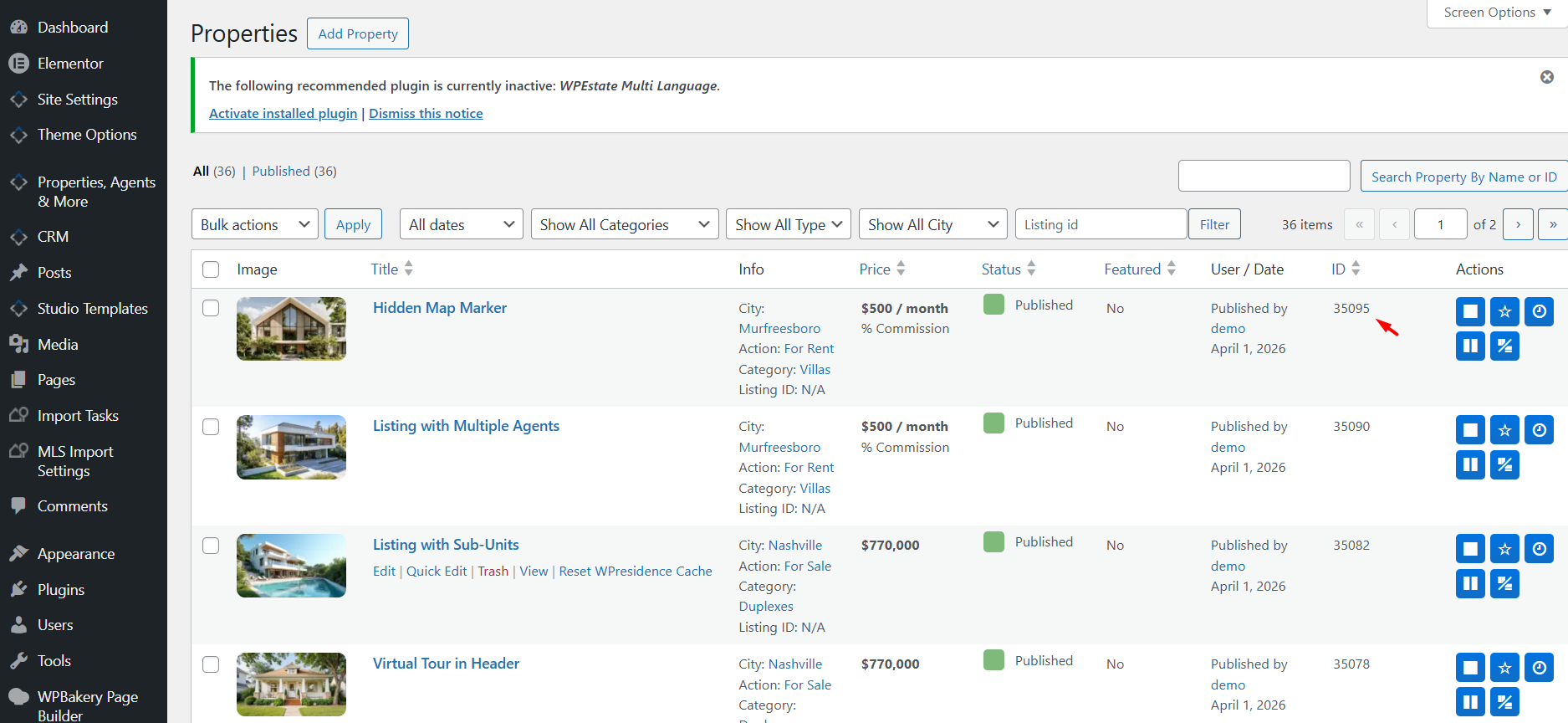Open Theme Options in the sidebar
The height and width of the screenshot is (723, 1568).
86,135
